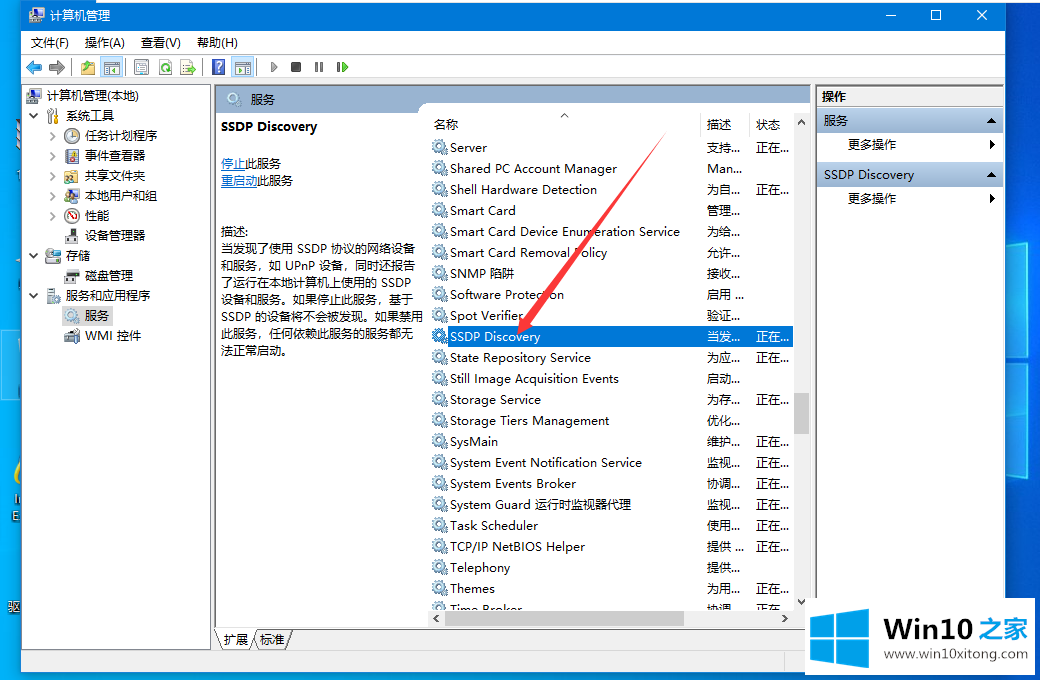Select the State Repository Service row
This screenshot has height=680, width=1040.
[612, 358]
